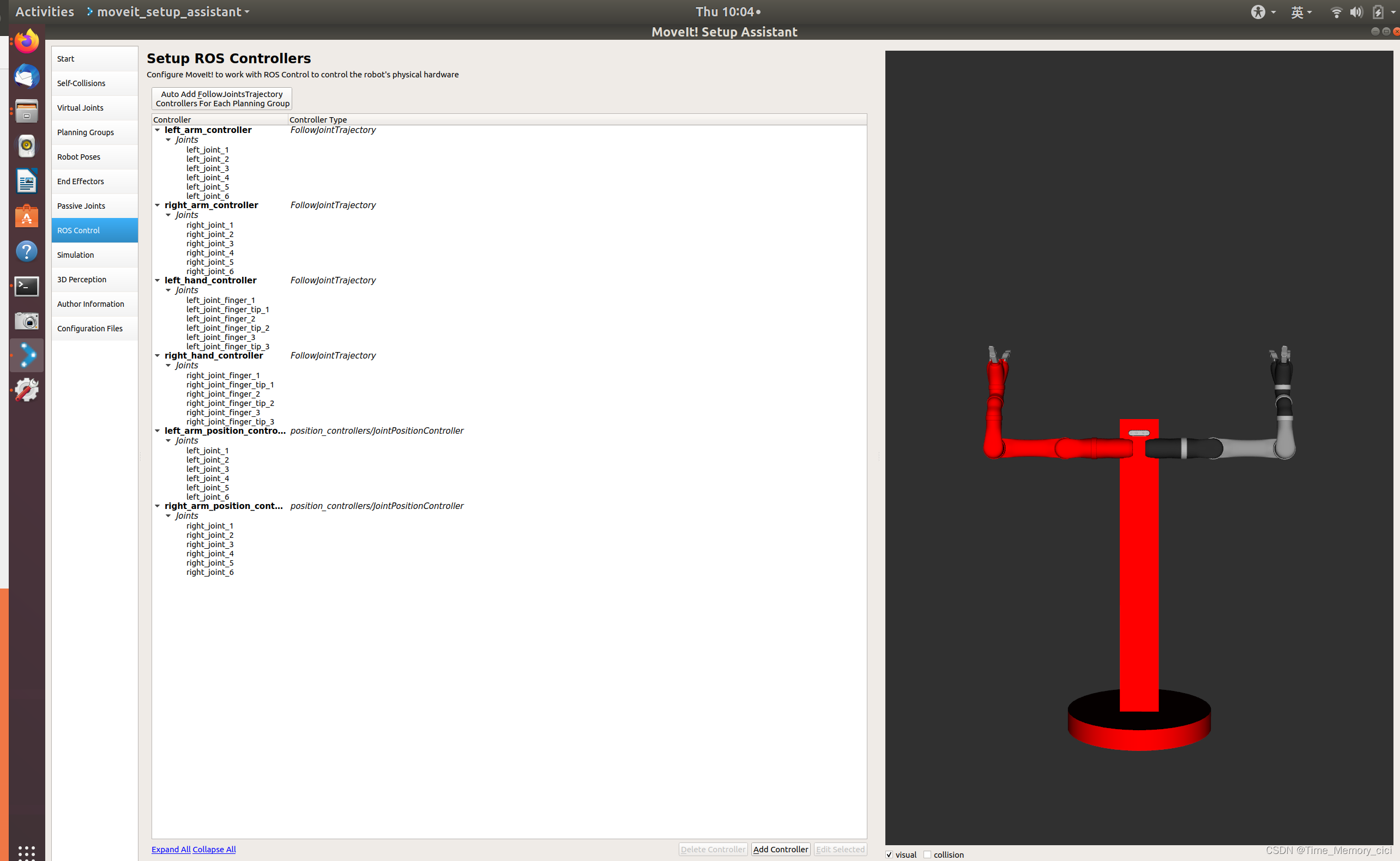Open a Terminal window
Viewport: 1400px width, 861px height.
27,287
